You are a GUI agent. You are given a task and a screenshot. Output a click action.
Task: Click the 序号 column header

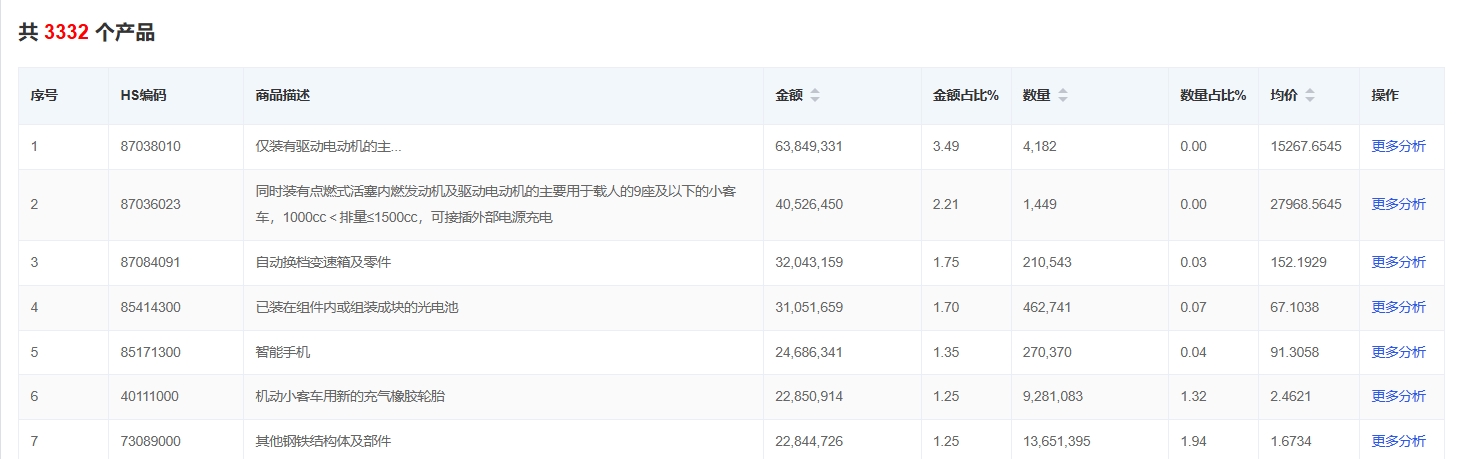click(x=44, y=96)
